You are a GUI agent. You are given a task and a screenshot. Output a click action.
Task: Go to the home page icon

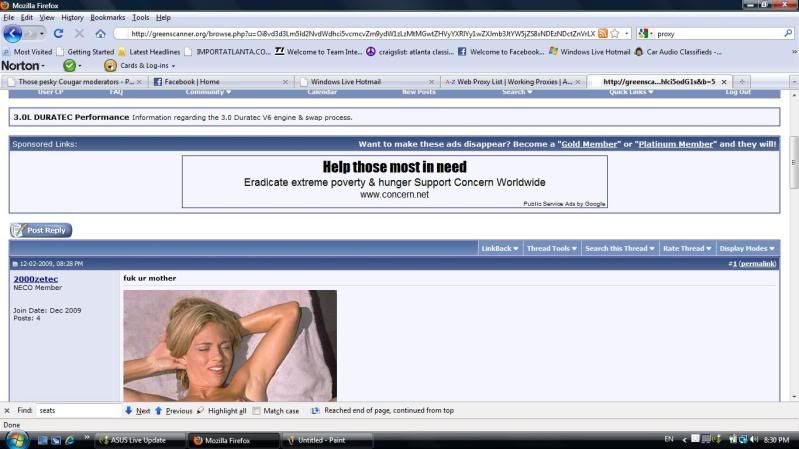(100, 33)
